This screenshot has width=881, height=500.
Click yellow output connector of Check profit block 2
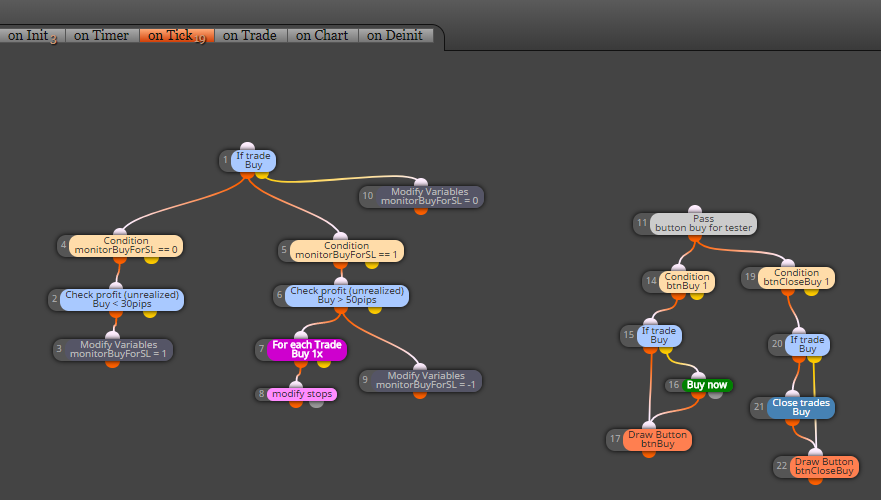(149, 313)
